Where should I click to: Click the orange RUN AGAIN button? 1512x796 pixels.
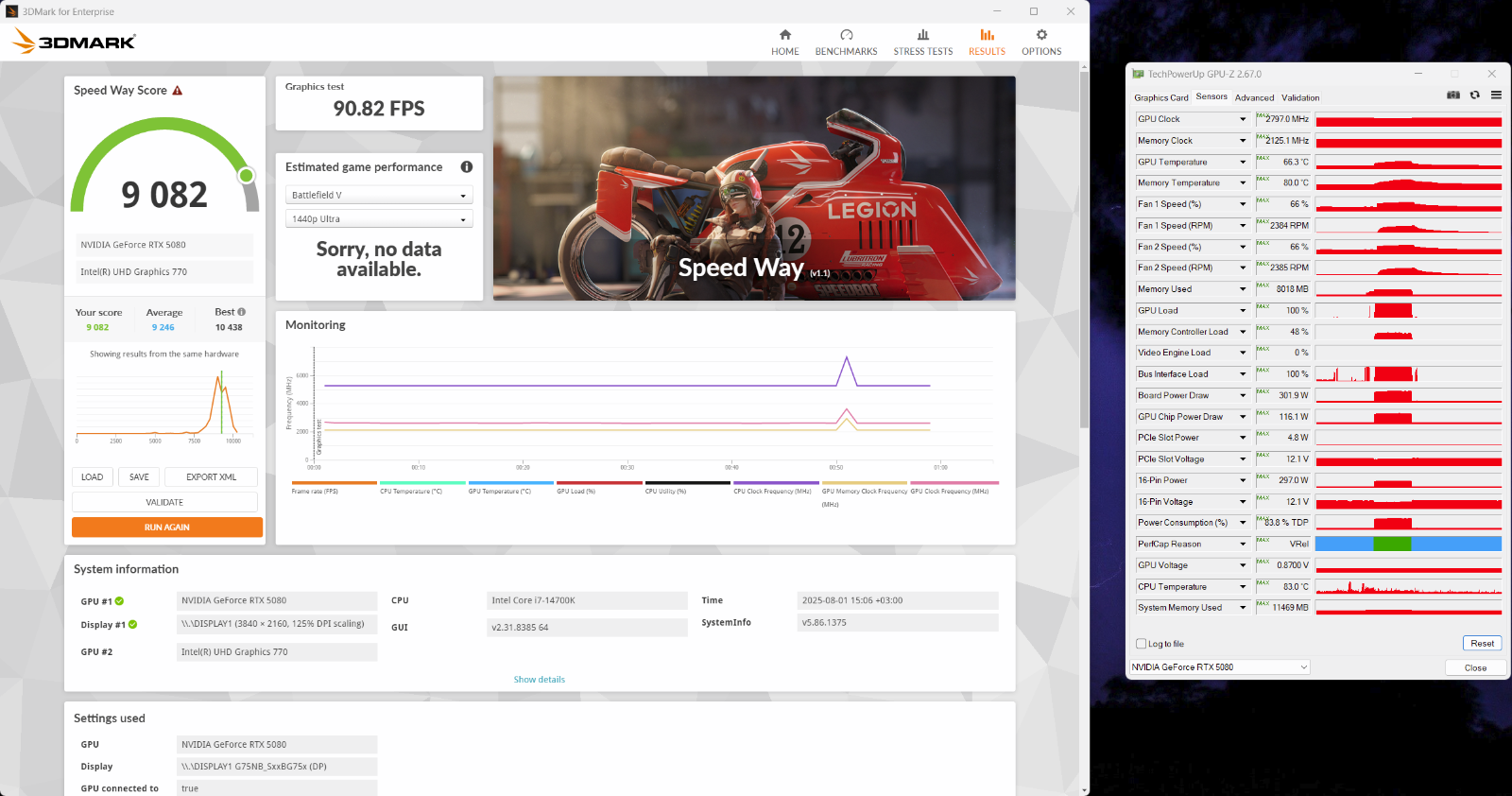[x=167, y=528]
